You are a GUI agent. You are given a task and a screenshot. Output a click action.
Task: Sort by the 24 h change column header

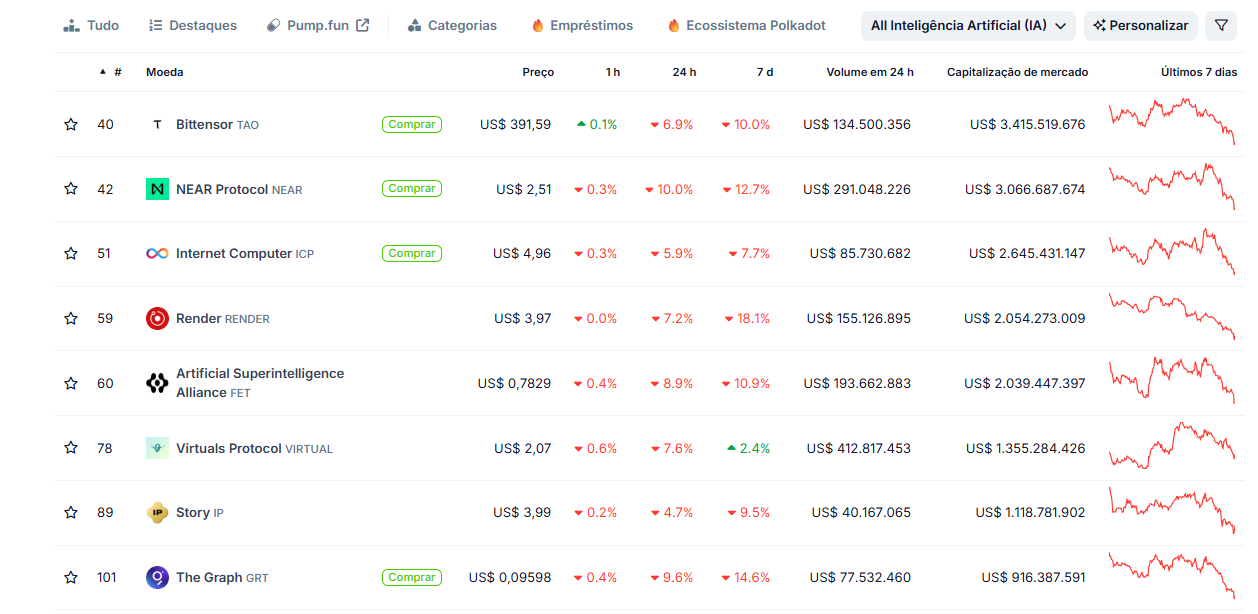684,72
